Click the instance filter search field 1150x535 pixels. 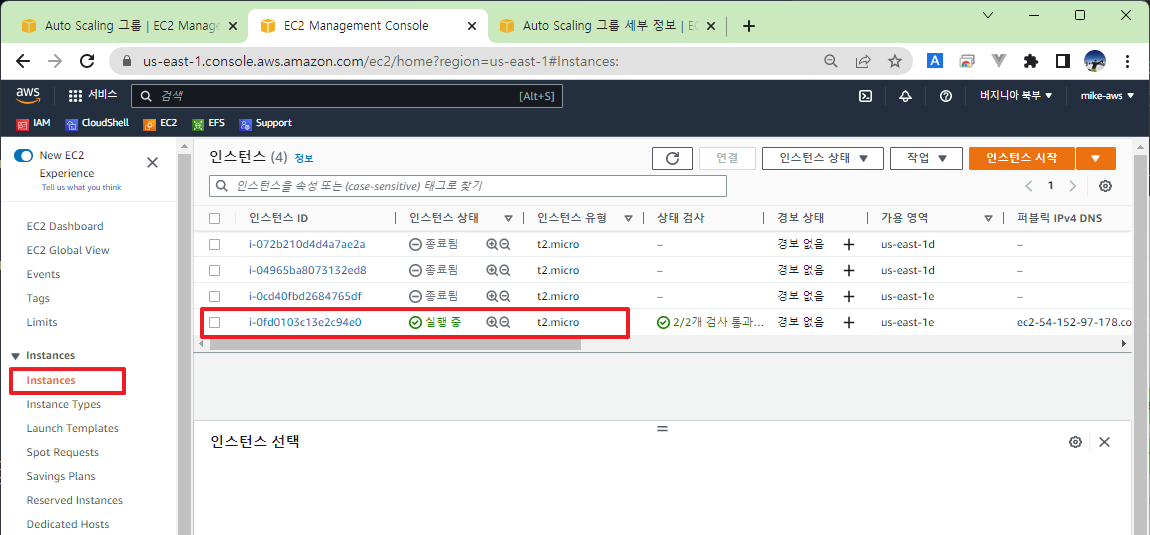pyautogui.click(x=468, y=186)
